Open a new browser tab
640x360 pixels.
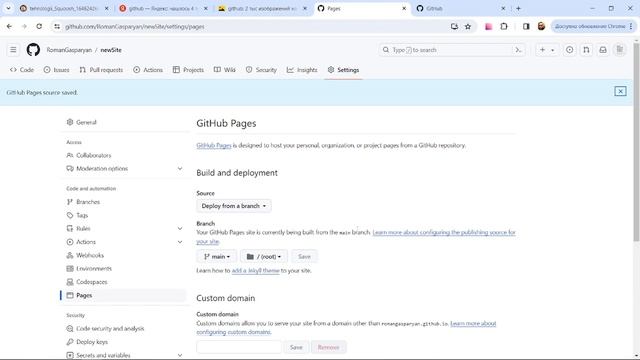point(518,8)
